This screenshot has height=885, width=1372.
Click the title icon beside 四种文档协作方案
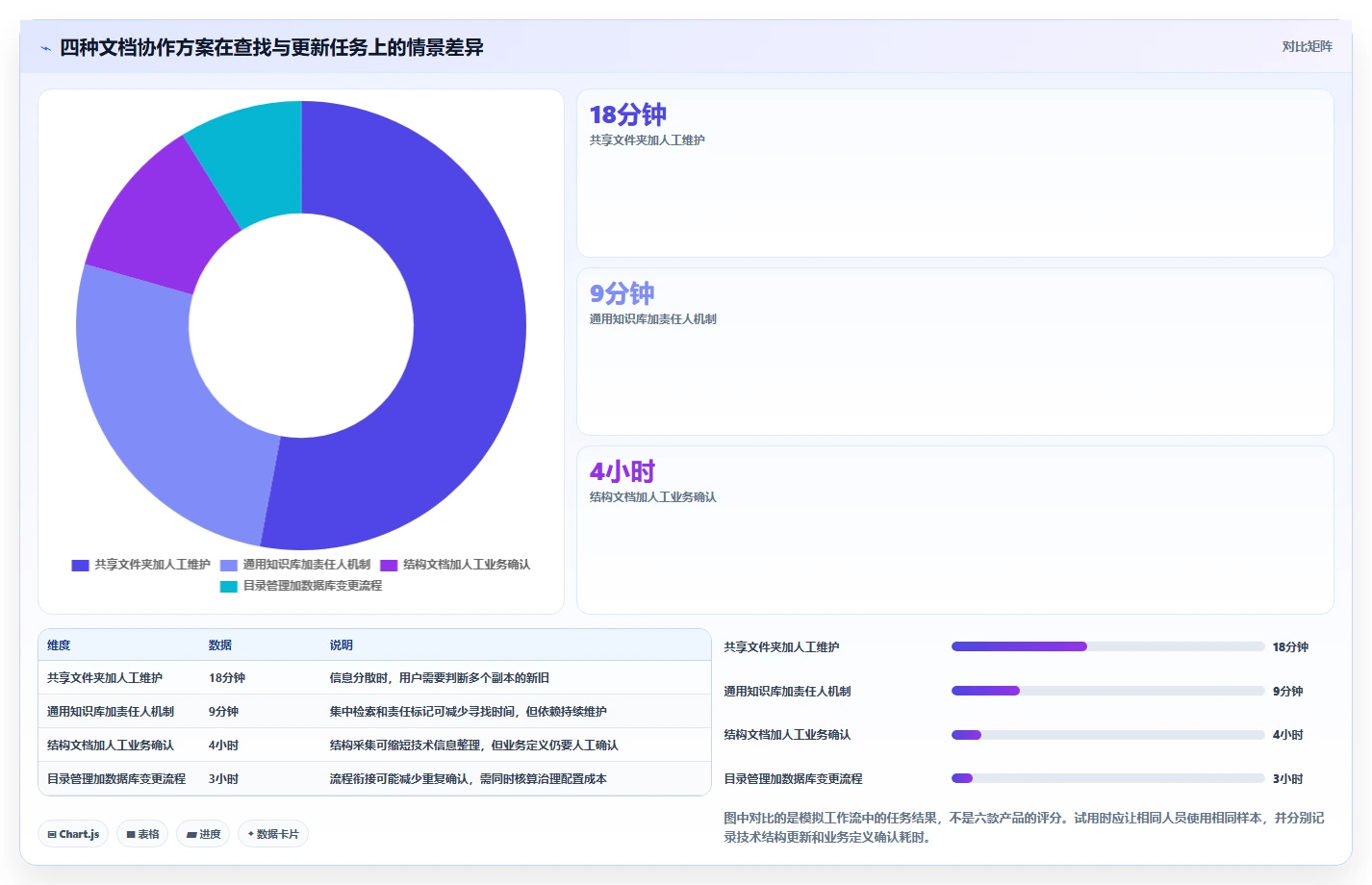point(45,48)
